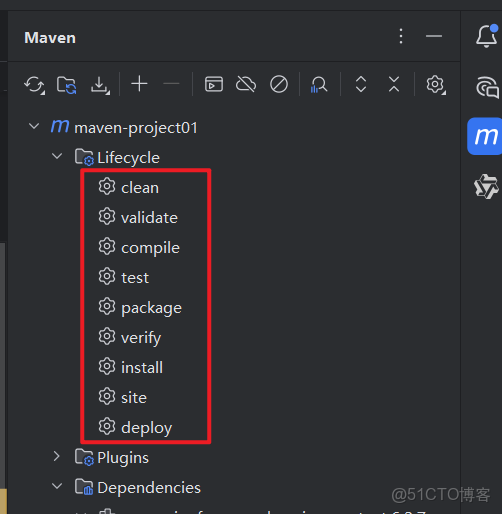Screen dimensions: 502x514
Task: Collapse the Lifecycle folder
Action: tap(57, 156)
